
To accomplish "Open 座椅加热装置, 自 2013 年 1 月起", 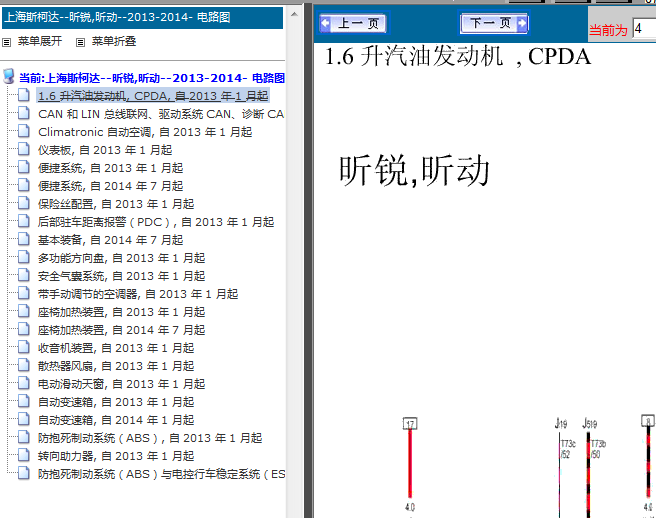I will 121,312.
